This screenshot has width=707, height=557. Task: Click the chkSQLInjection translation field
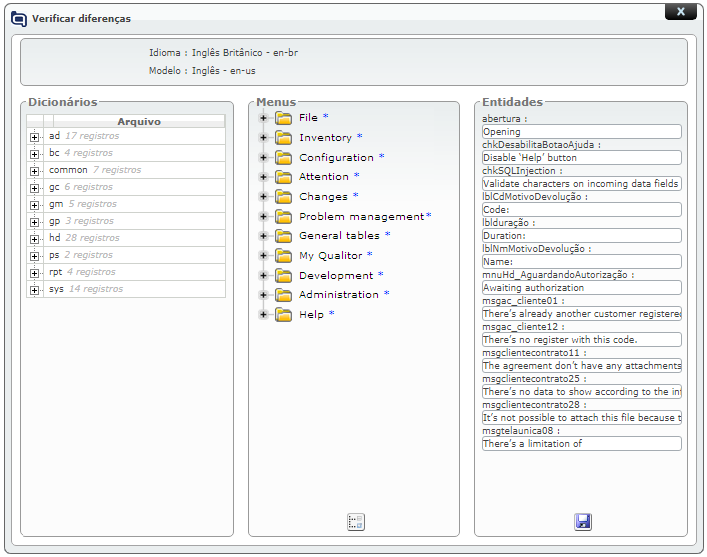pyautogui.click(x=582, y=184)
